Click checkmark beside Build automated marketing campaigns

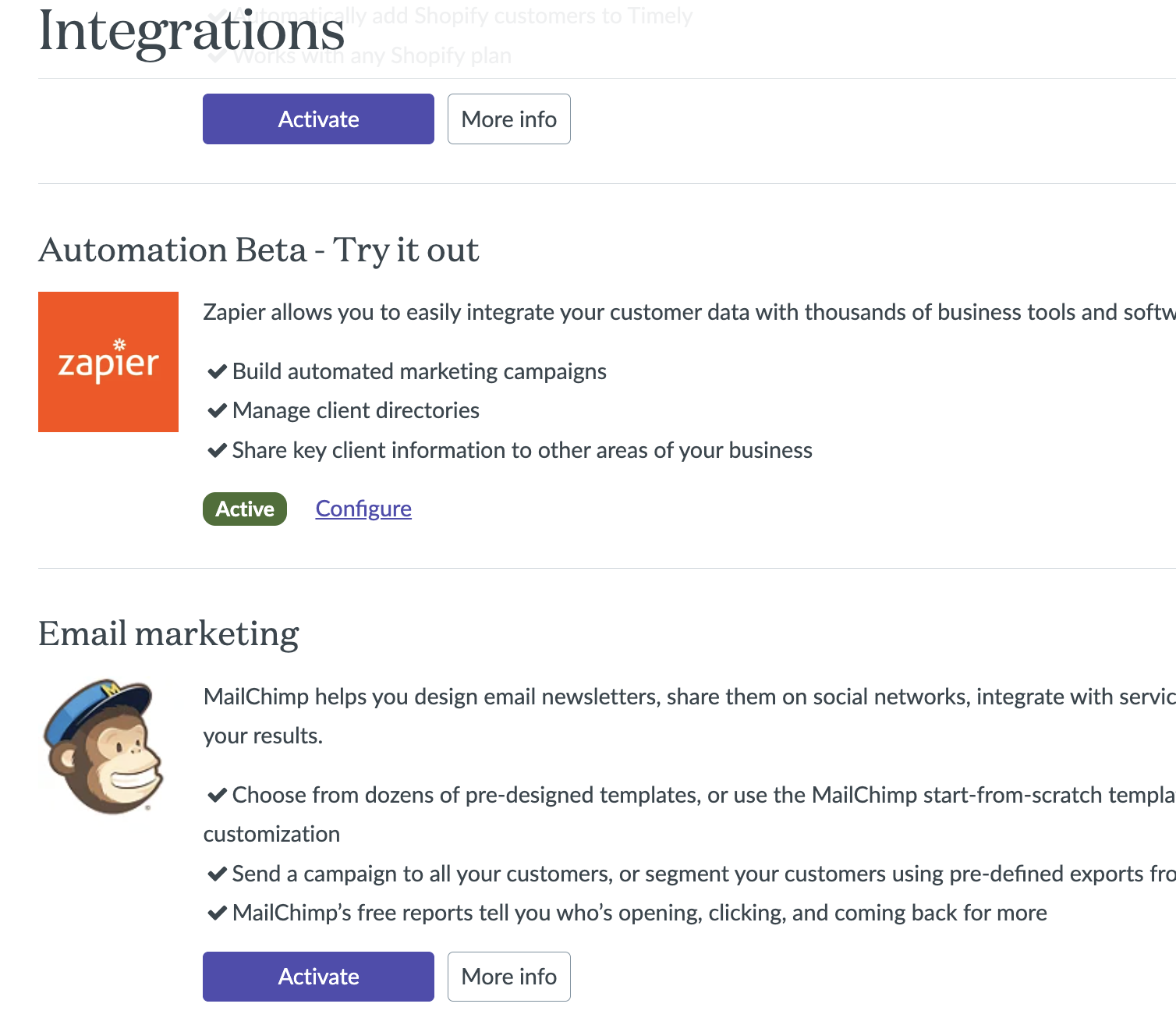coord(217,372)
